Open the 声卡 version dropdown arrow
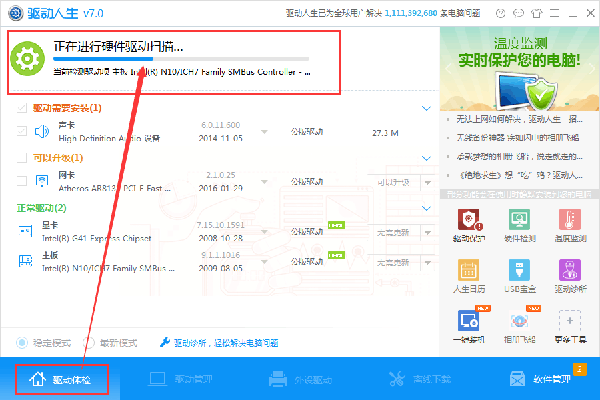 (x=264, y=132)
